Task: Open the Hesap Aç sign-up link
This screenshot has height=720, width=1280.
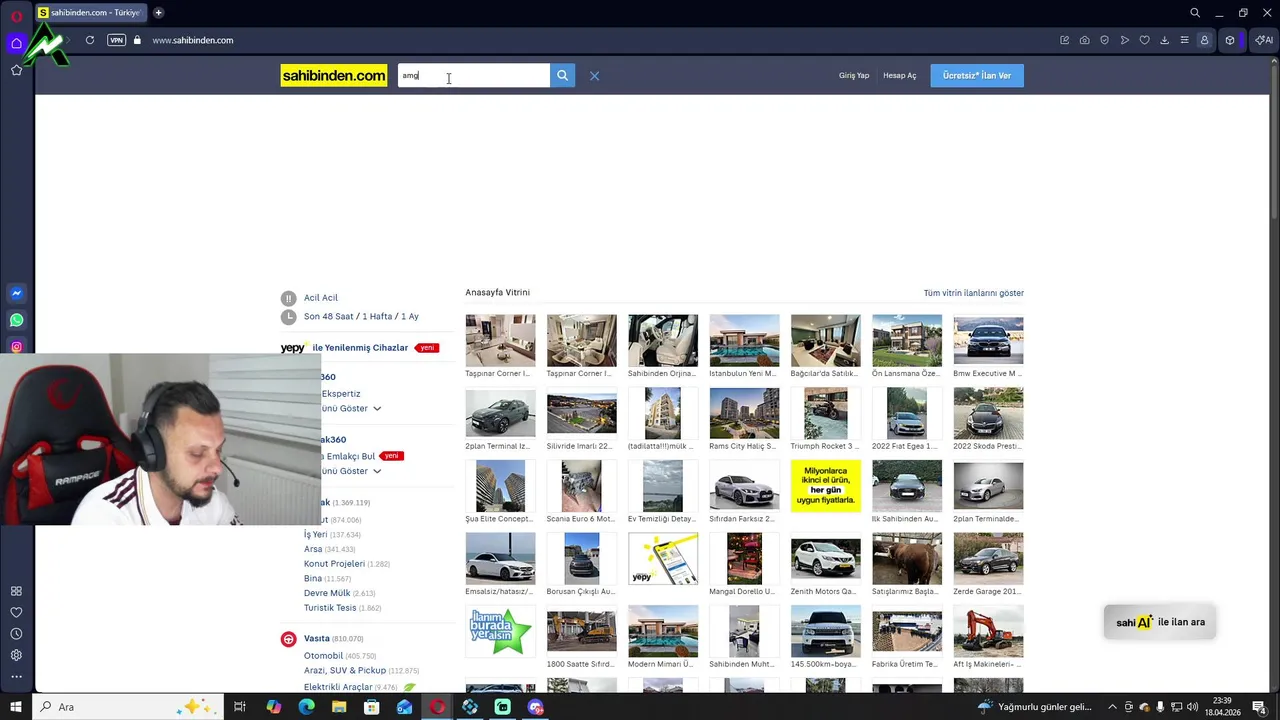Action: pyautogui.click(x=899, y=76)
